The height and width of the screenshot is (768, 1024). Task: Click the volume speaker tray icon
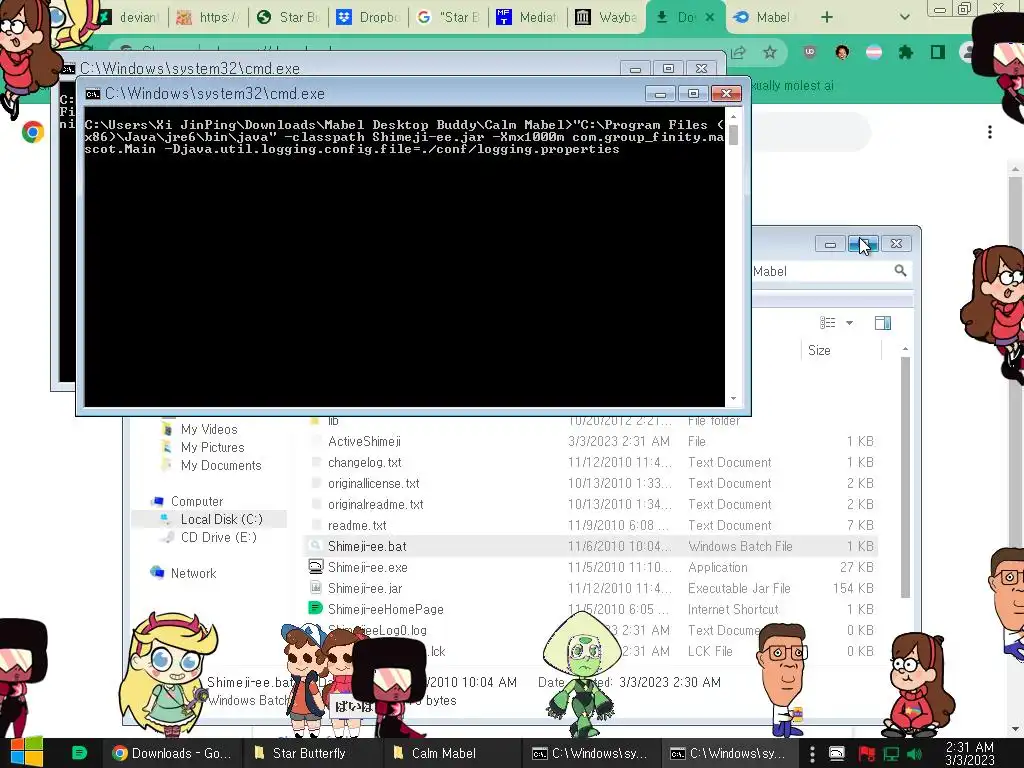(x=916, y=754)
